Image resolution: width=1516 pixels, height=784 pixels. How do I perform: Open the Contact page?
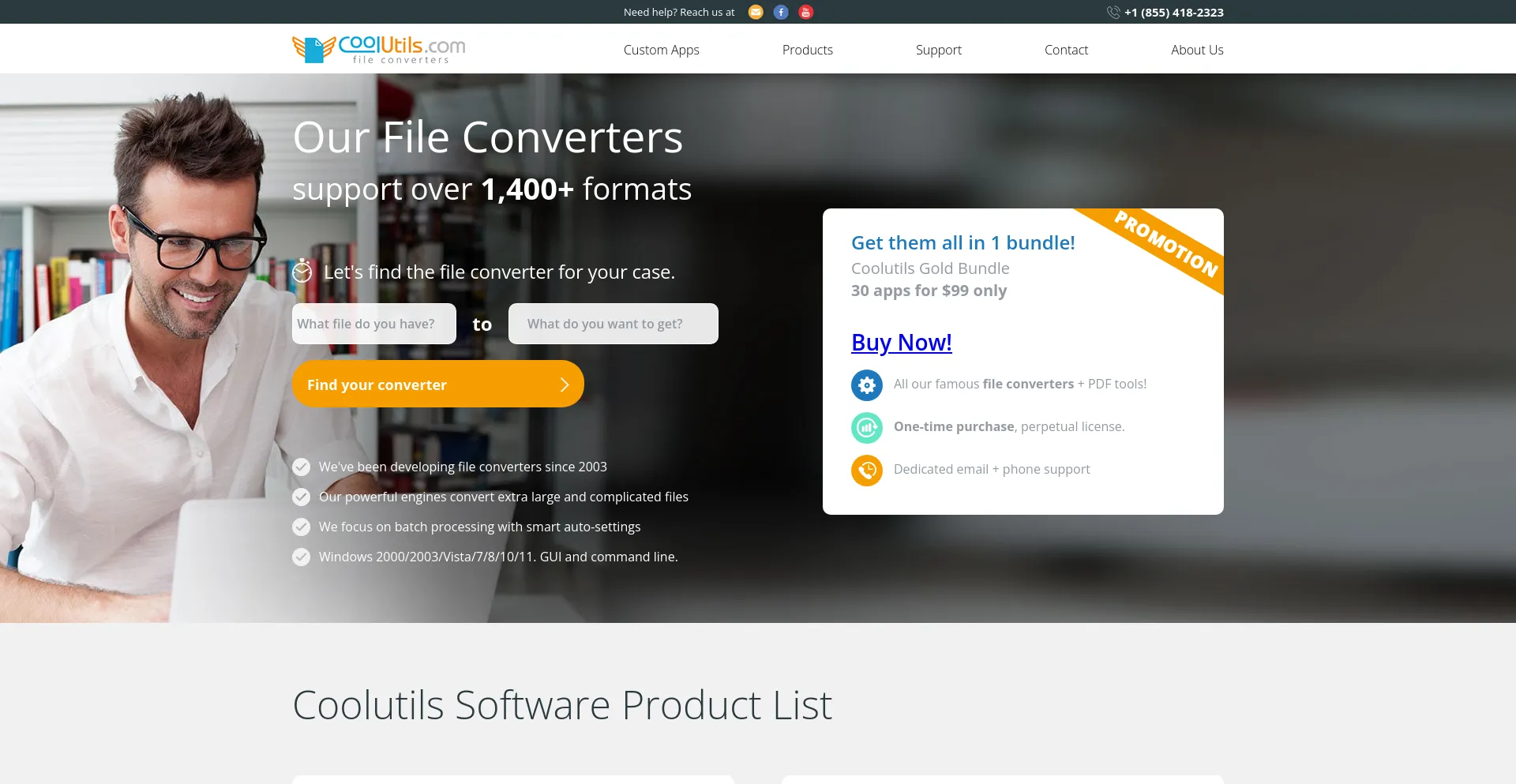coord(1066,50)
